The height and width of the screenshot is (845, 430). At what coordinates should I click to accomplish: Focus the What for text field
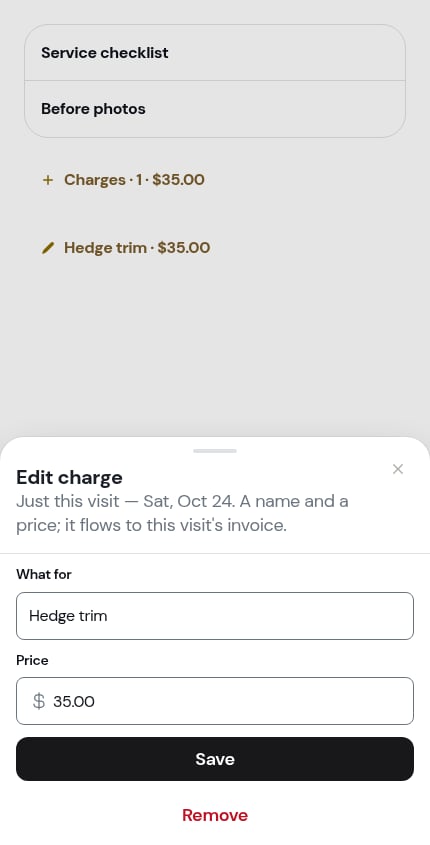[x=215, y=616]
